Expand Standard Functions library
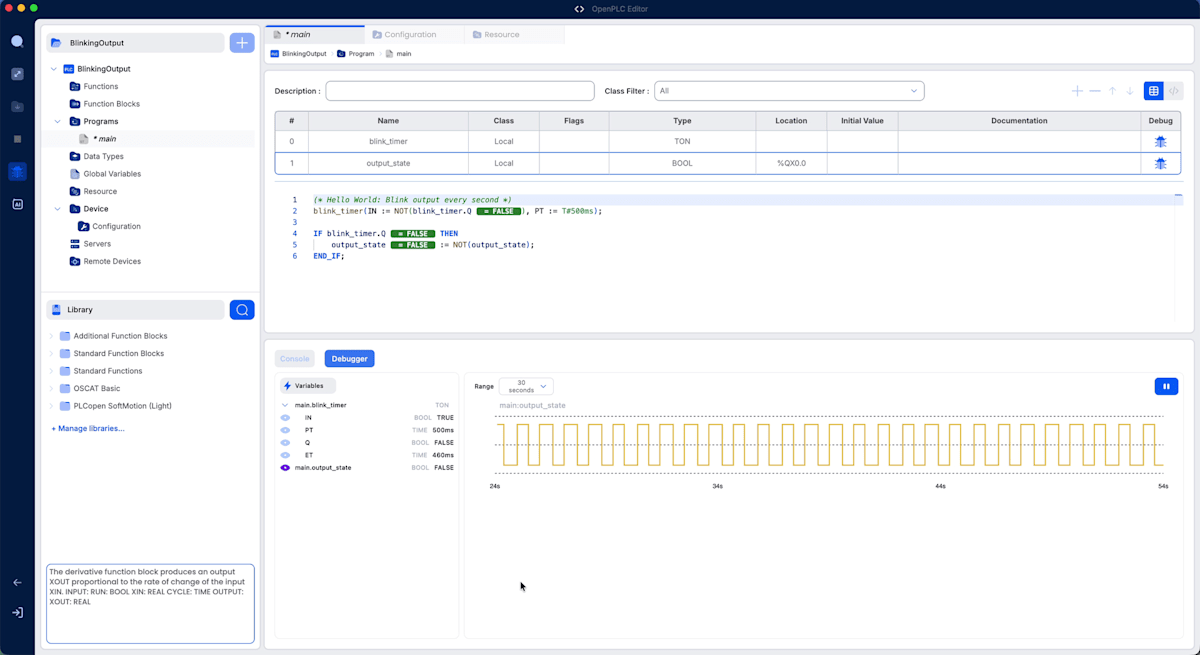 [x=51, y=371]
